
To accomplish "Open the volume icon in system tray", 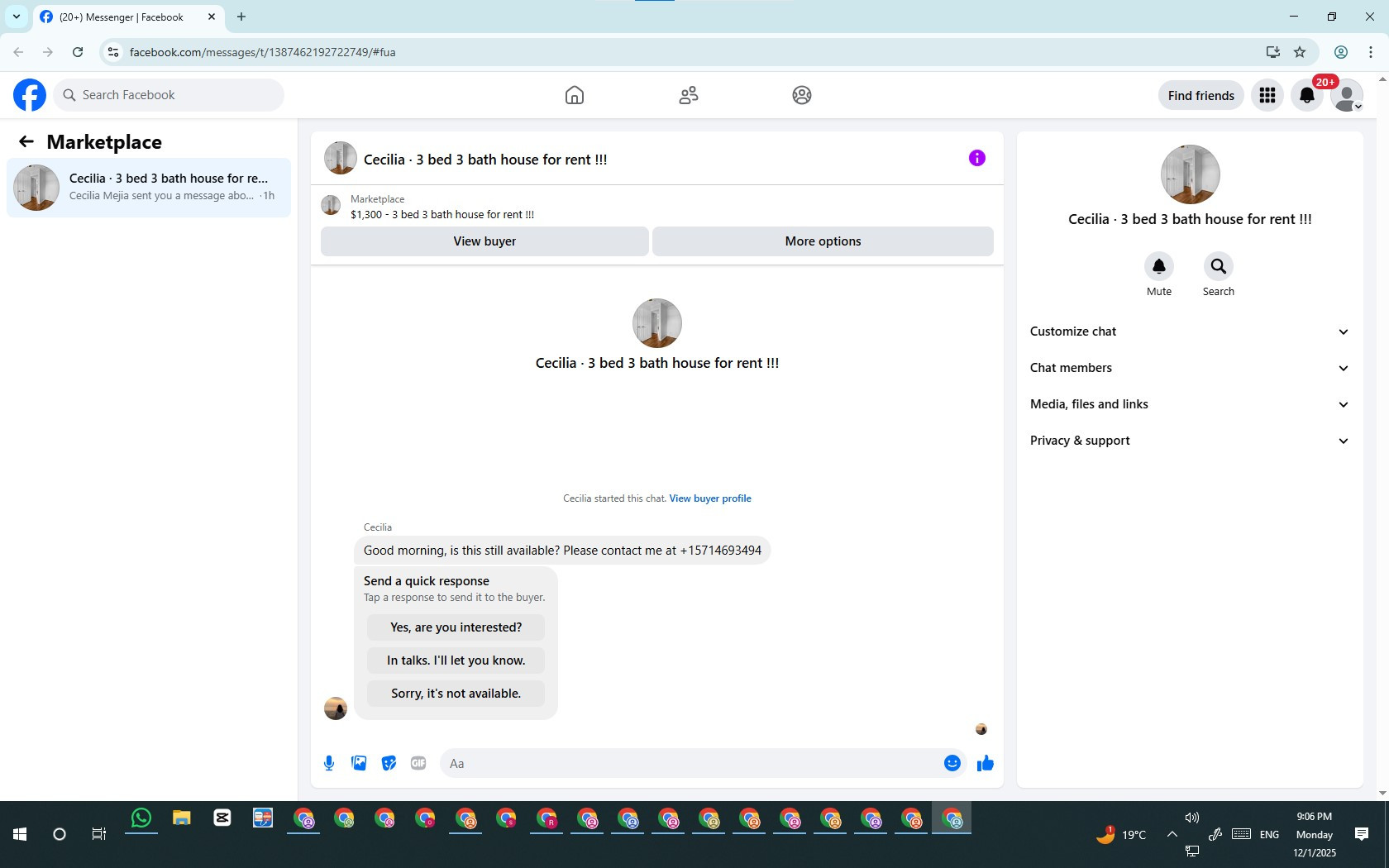I will click(1192, 818).
